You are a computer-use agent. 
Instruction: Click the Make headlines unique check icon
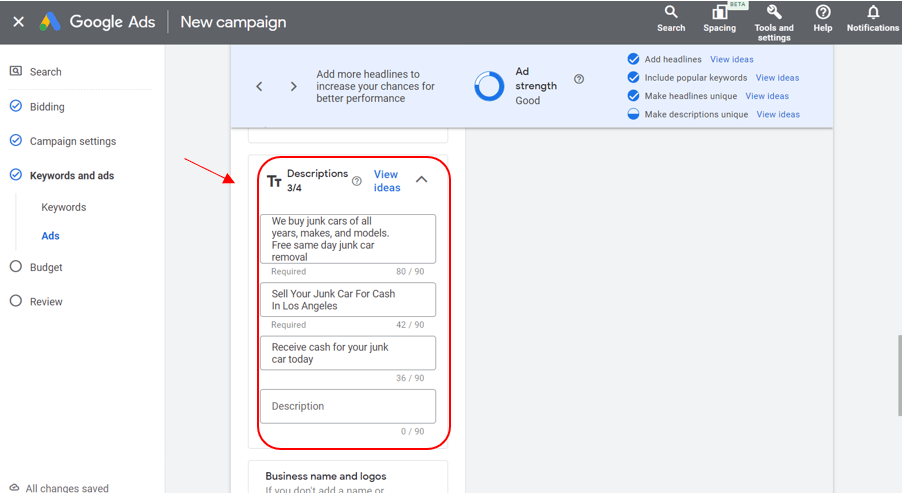point(633,96)
